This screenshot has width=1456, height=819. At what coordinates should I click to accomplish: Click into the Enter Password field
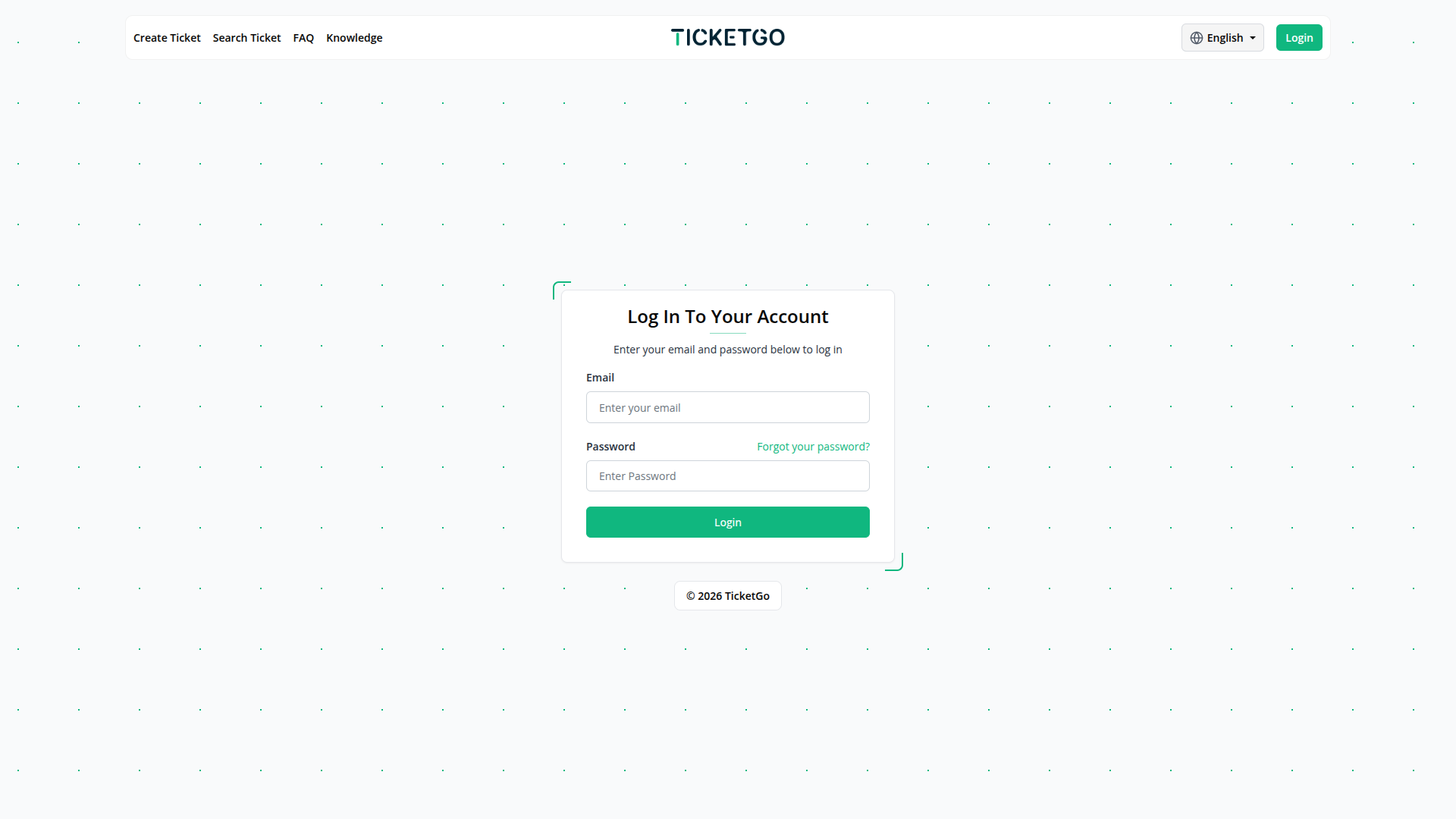pos(727,475)
